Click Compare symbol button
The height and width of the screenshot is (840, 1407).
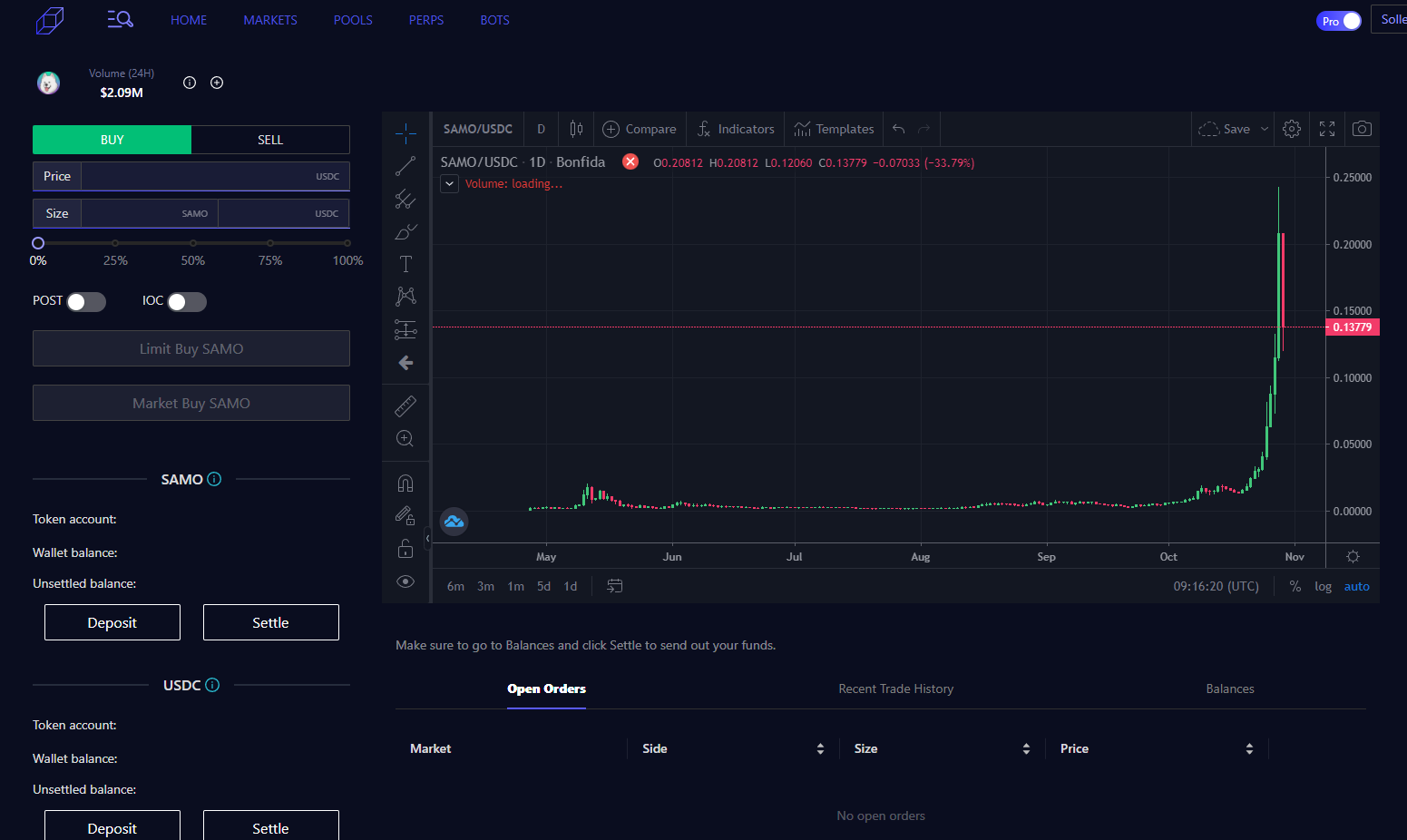click(640, 129)
